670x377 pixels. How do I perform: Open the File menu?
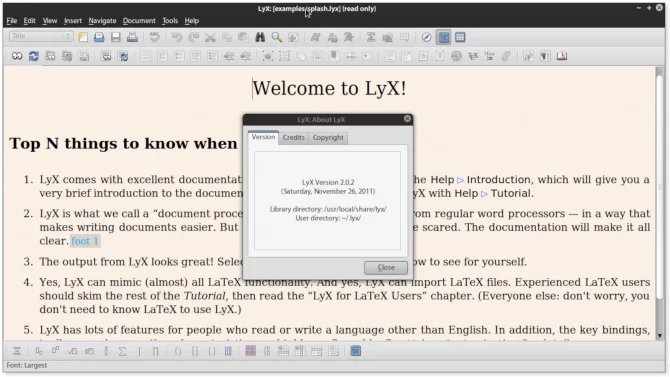pos(12,21)
